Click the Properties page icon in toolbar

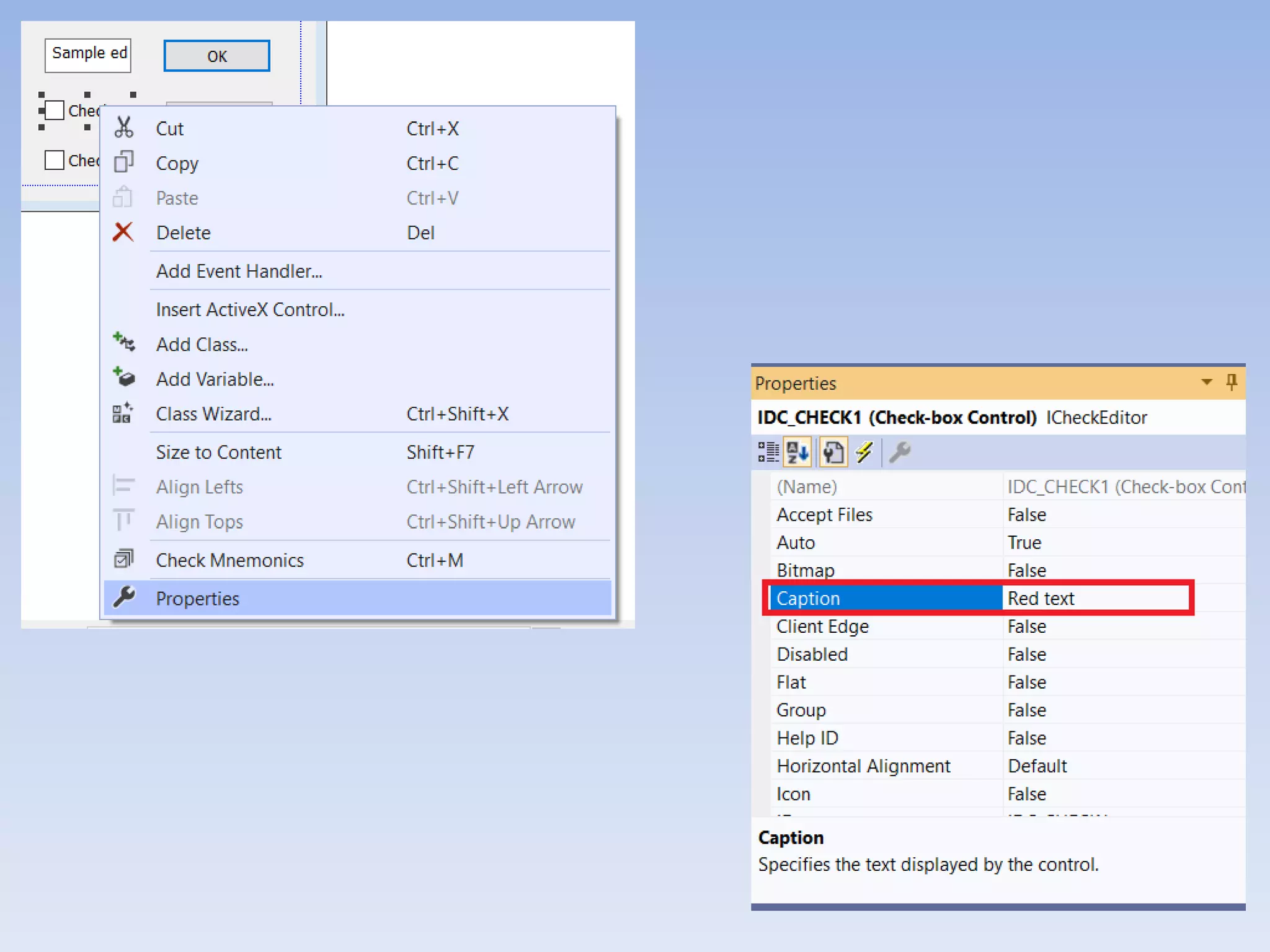tap(833, 452)
